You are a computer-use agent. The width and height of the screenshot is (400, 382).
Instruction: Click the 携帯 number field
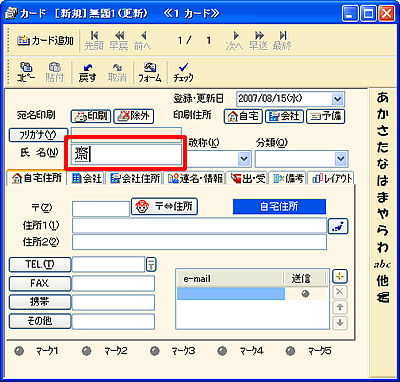113,302
